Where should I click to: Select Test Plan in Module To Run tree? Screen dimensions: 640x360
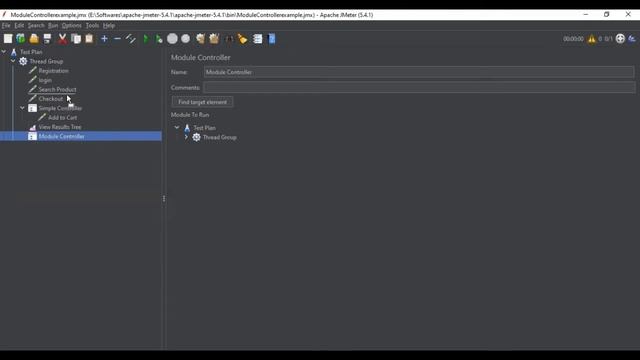click(204, 128)
